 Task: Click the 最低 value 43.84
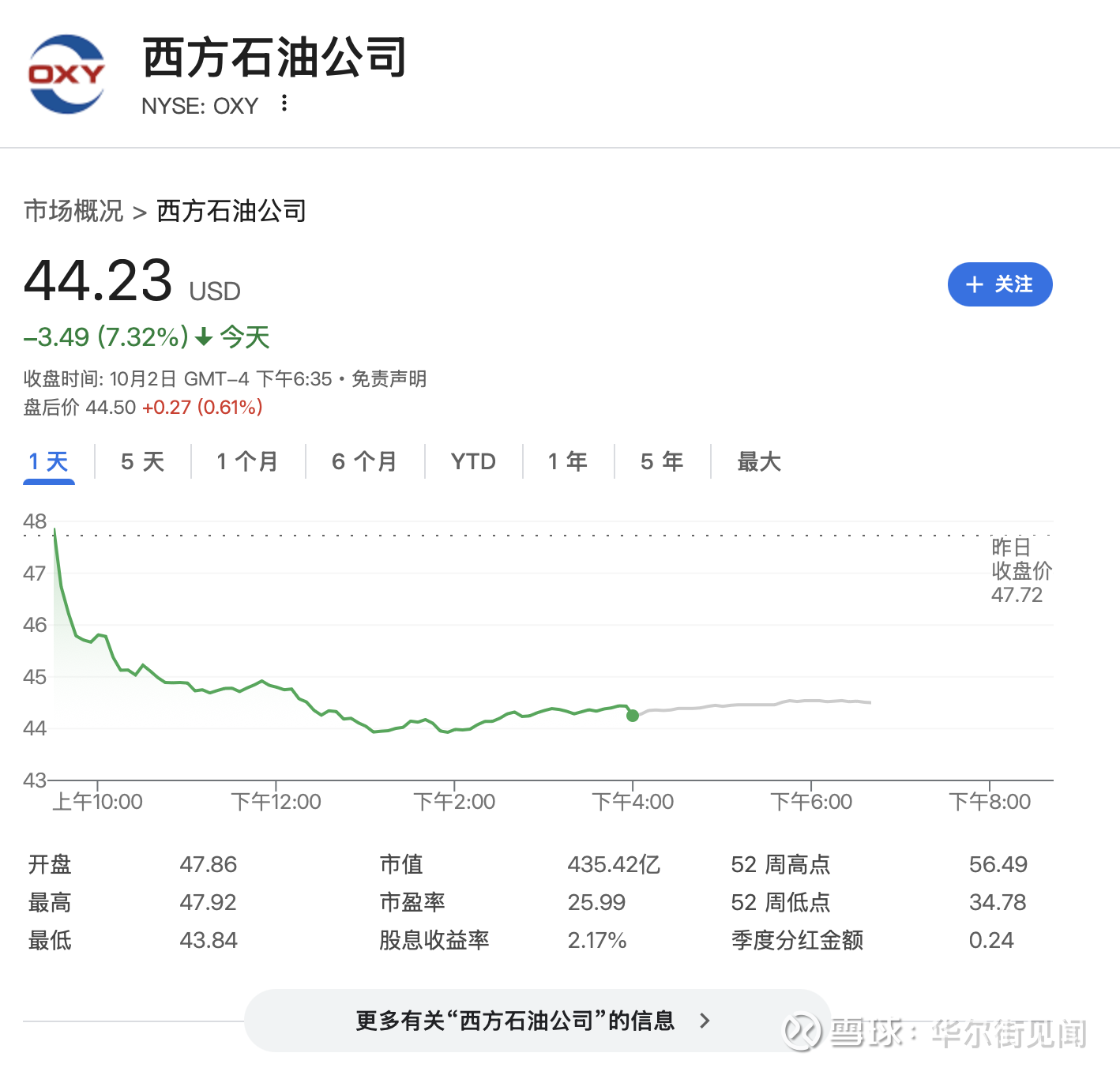209,940
